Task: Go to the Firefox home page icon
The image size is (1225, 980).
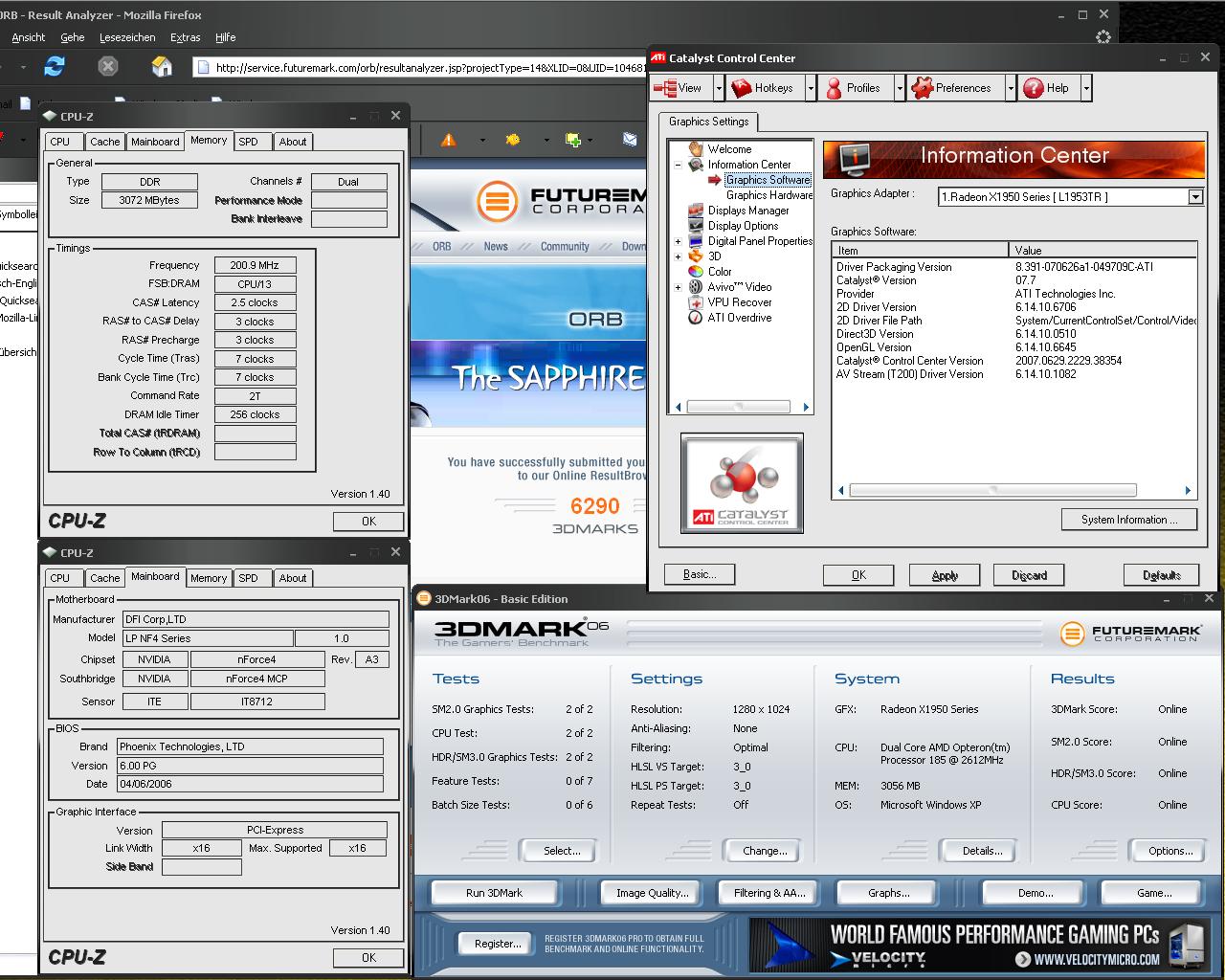Action: point(162,66)
